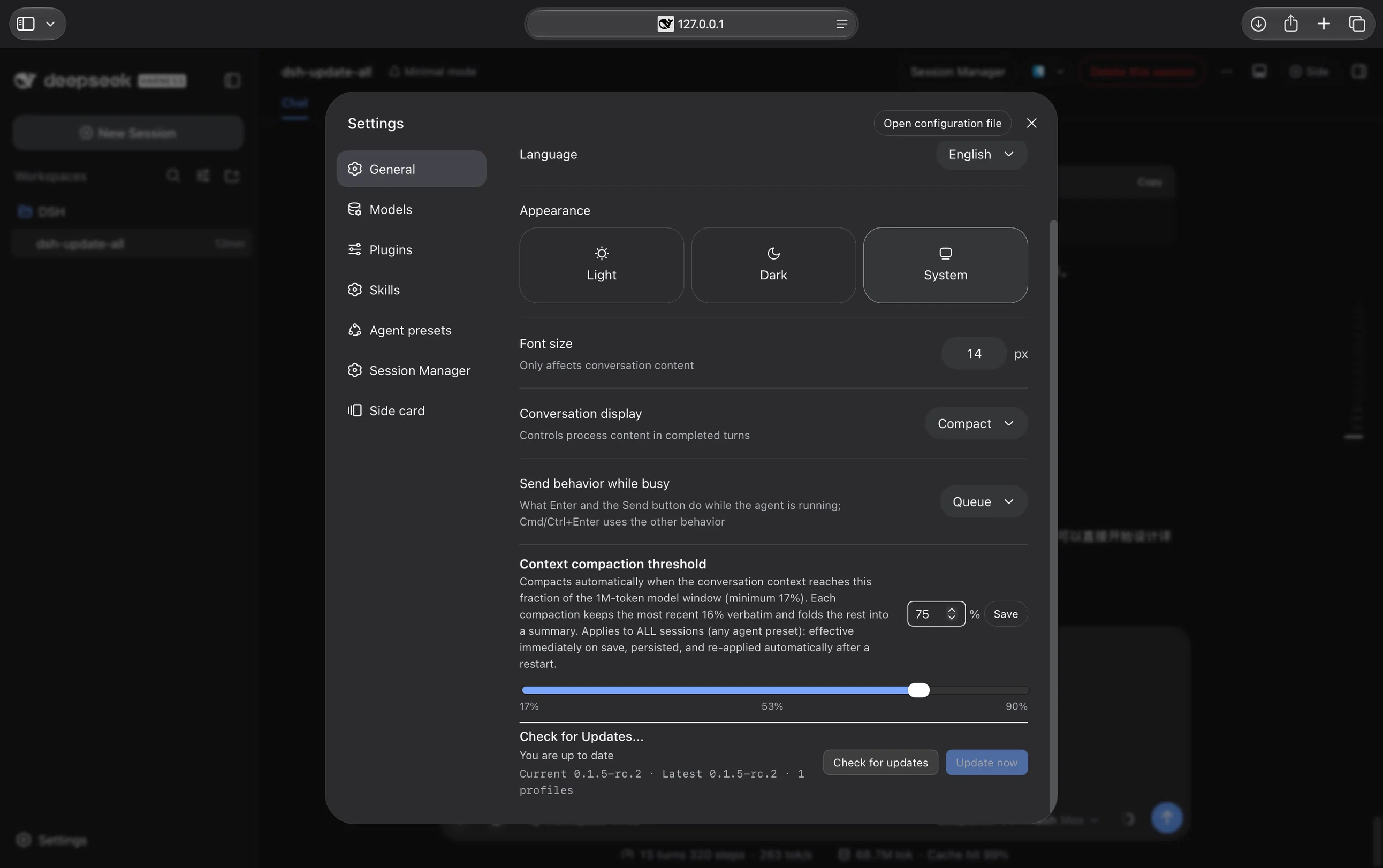Click the stepper arrows in threshold field

click(951, 614)
